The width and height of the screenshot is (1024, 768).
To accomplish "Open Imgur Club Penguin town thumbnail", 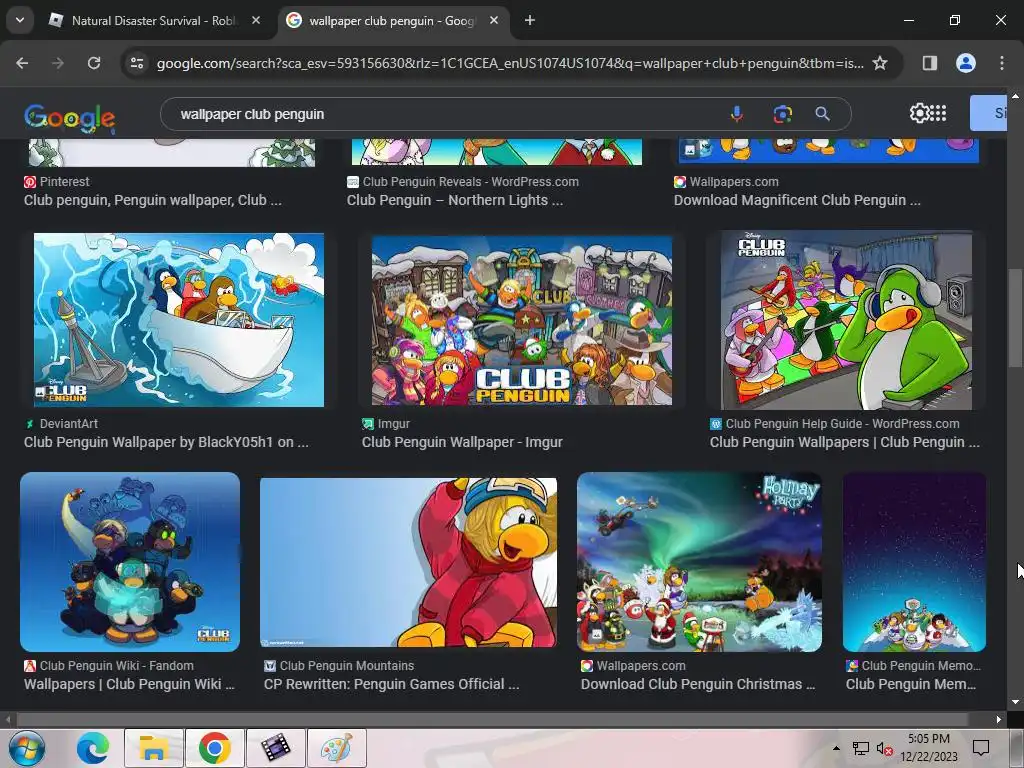I will tap(522, 320).
